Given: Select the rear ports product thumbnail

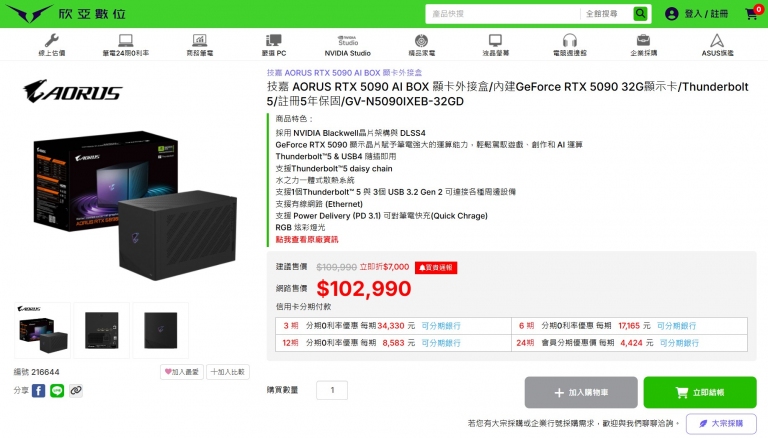Looking at the screenshot, I should click(x=101, y=330).
